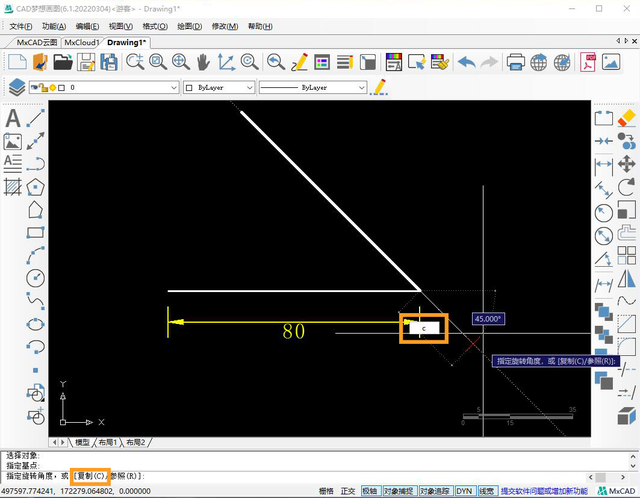Click the document tabs right arrow
This screenshot has width=640, height=498.
pos(626,41)
